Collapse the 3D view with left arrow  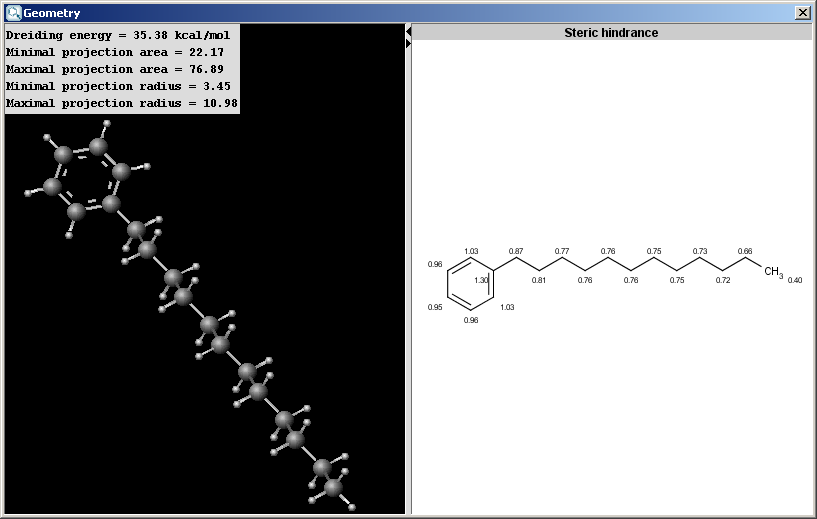click(x=408, y=32)
